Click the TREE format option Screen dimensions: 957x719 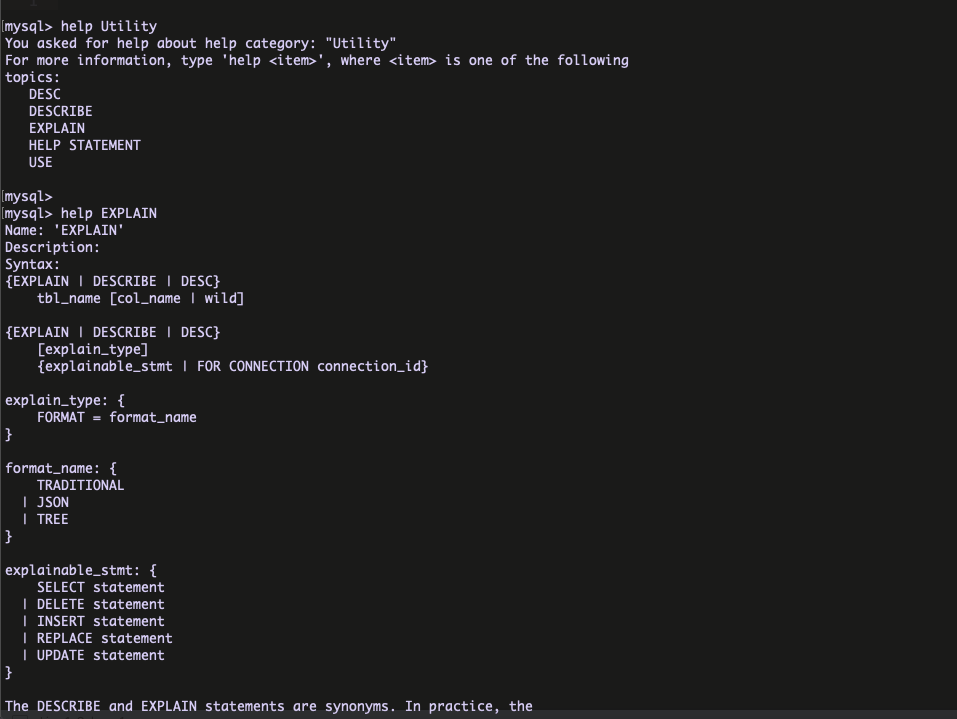(52, 519)
